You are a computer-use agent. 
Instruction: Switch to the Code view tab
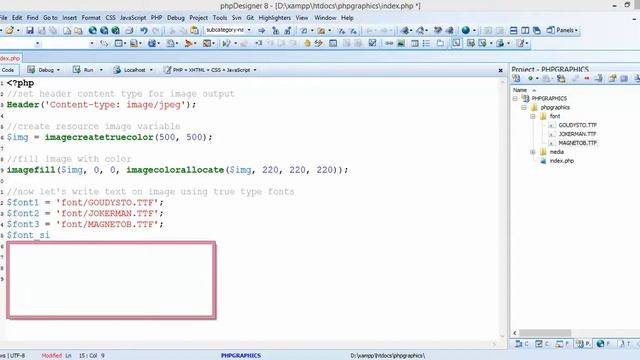point(8,70)
